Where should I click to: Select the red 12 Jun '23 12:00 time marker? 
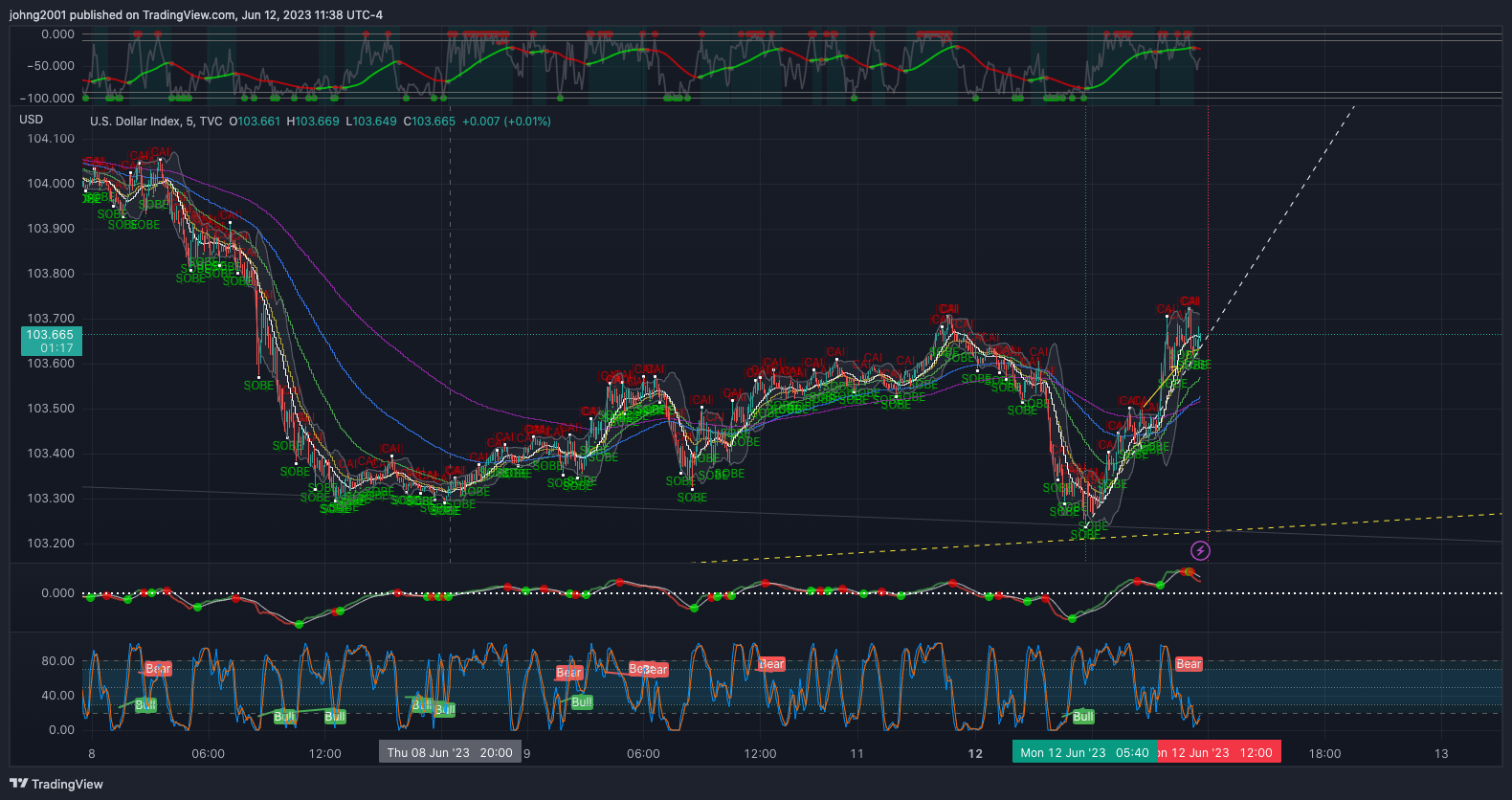(1219, 752)
